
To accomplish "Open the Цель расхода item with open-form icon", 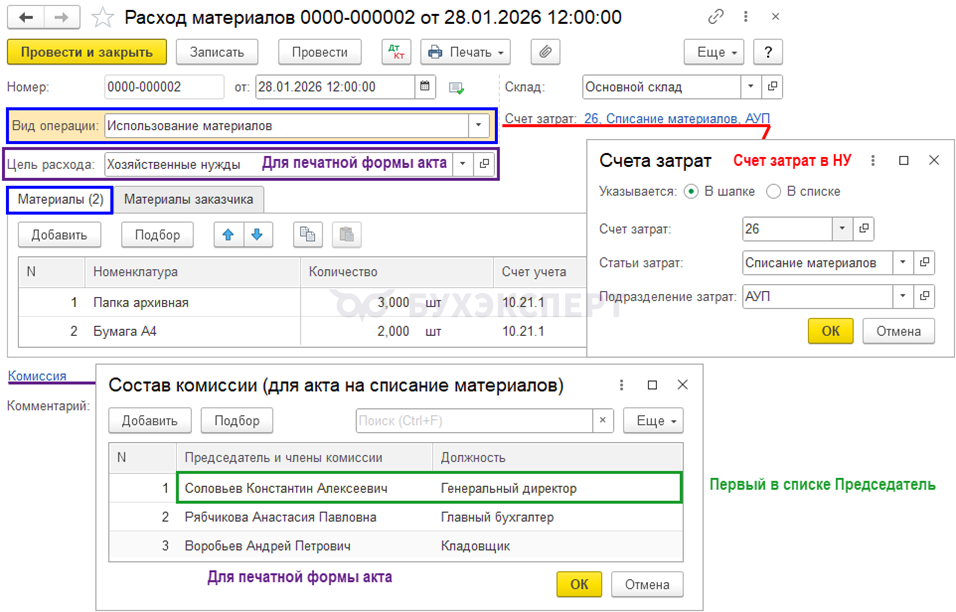I will pos(484,163).
